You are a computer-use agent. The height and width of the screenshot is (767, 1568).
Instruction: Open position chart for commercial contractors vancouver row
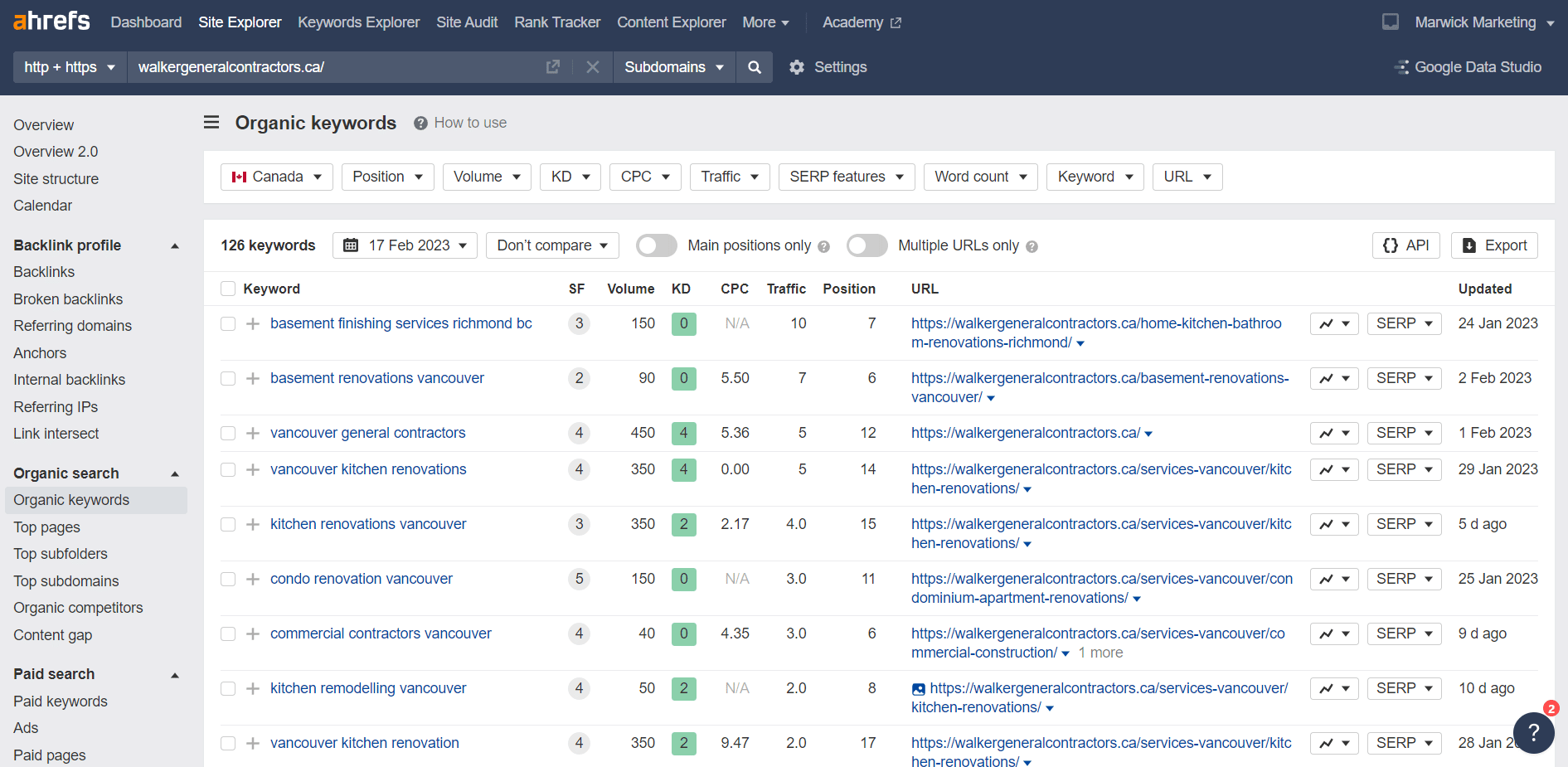(x=1334, y=634)
